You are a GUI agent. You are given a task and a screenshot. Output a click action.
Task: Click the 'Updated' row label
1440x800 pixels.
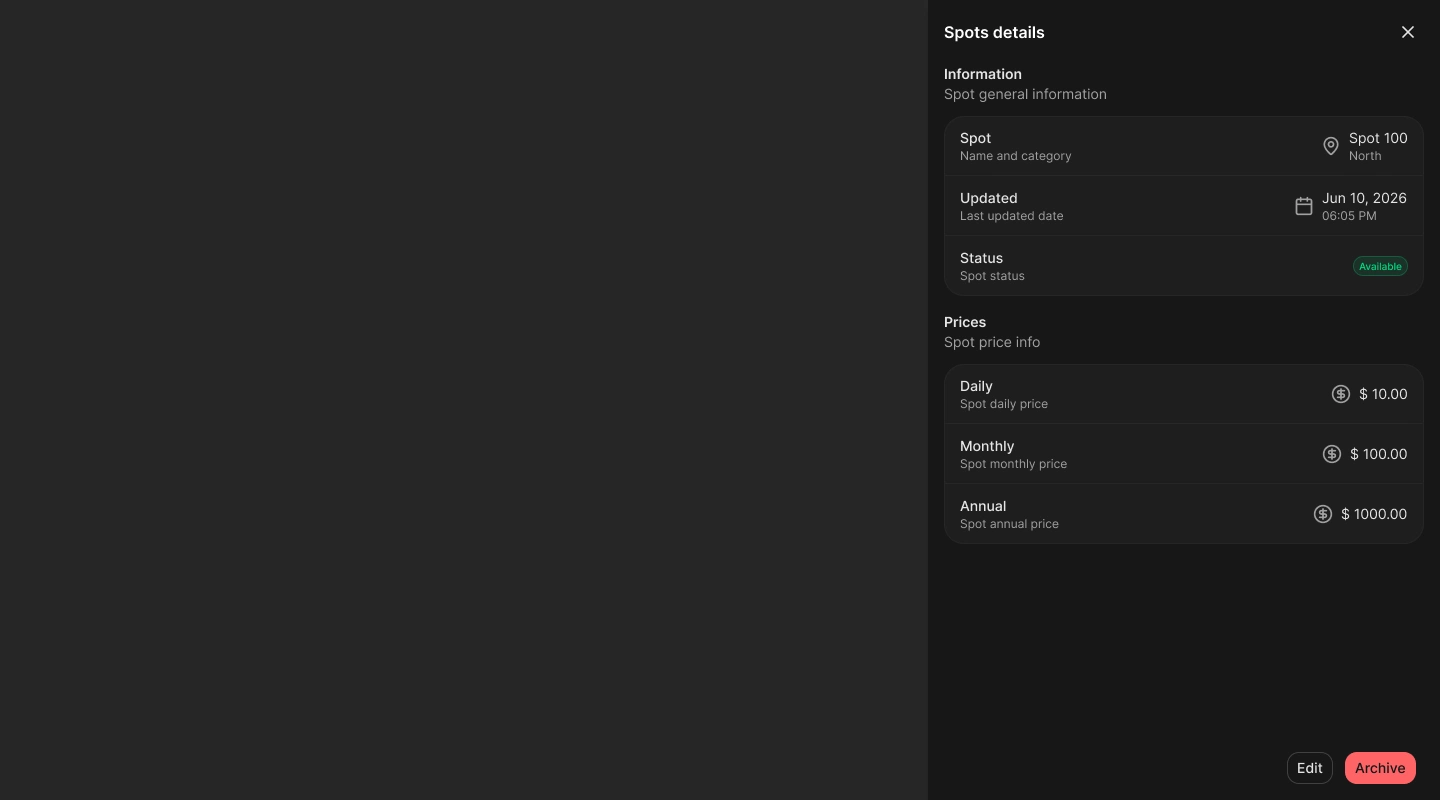[x=988, y=198]
